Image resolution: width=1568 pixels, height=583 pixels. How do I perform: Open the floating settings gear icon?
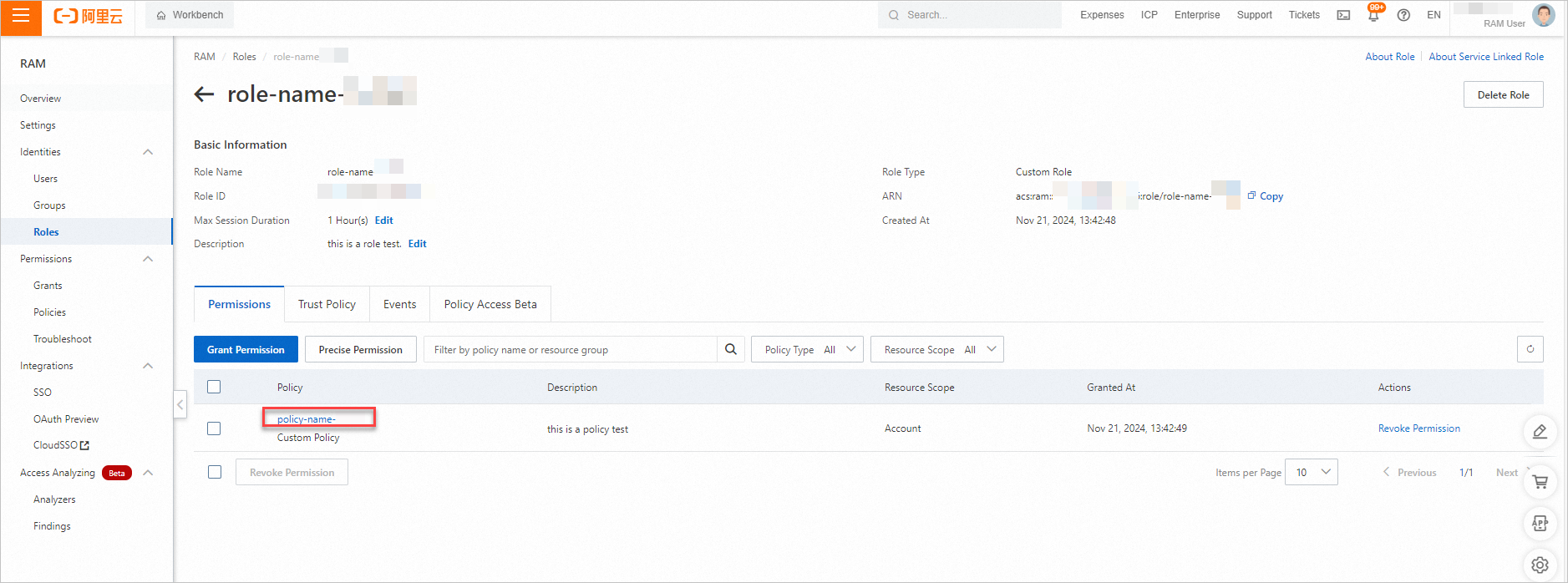pyautogui.click(x=1540, y=565)
